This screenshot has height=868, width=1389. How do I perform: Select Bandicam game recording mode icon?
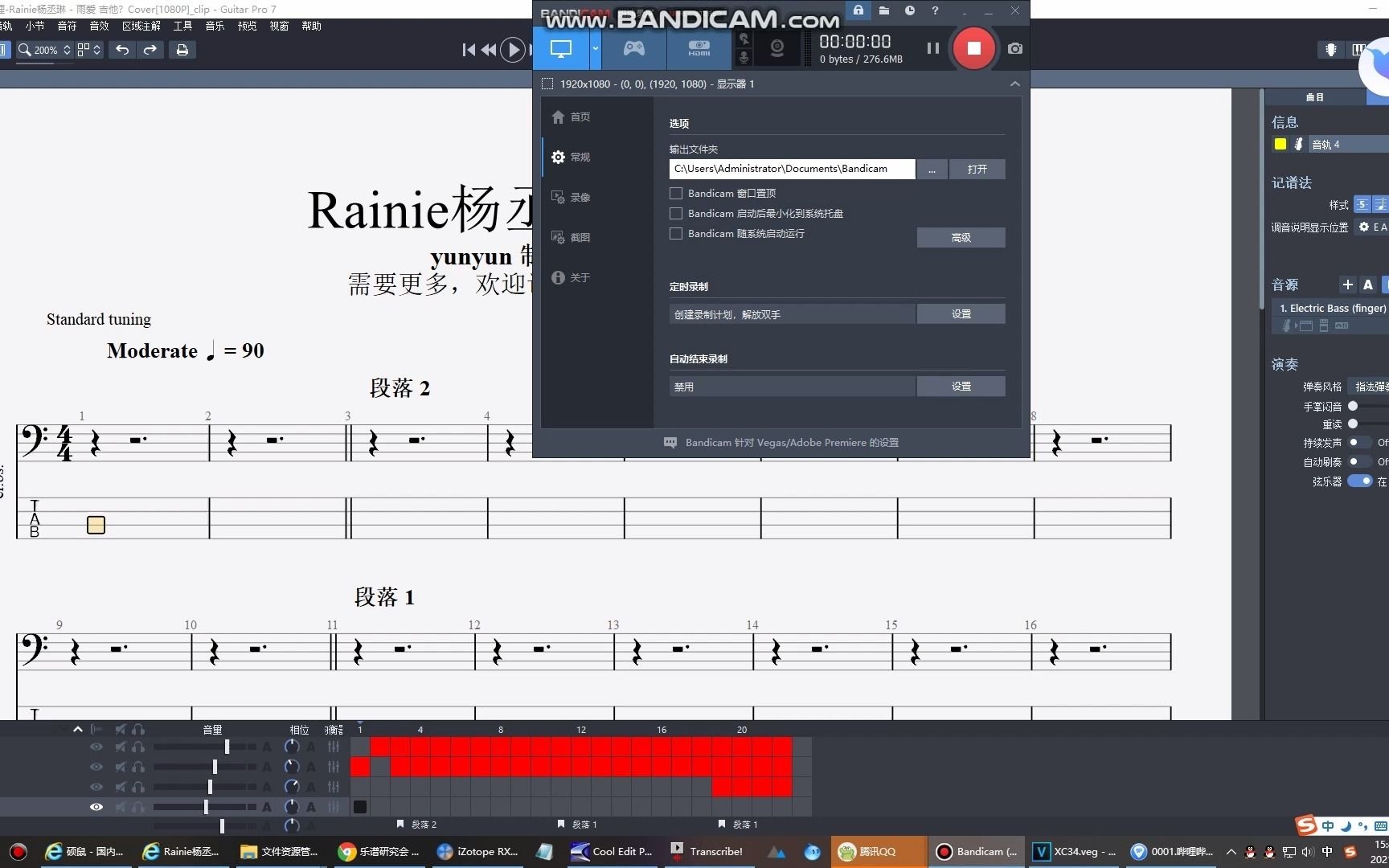(x=634, y=48)
